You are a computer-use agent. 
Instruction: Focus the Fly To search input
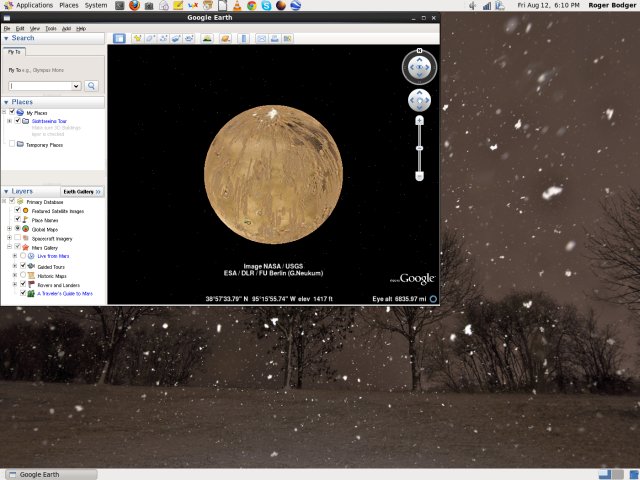pyautogui.click(x=40, y=86)
